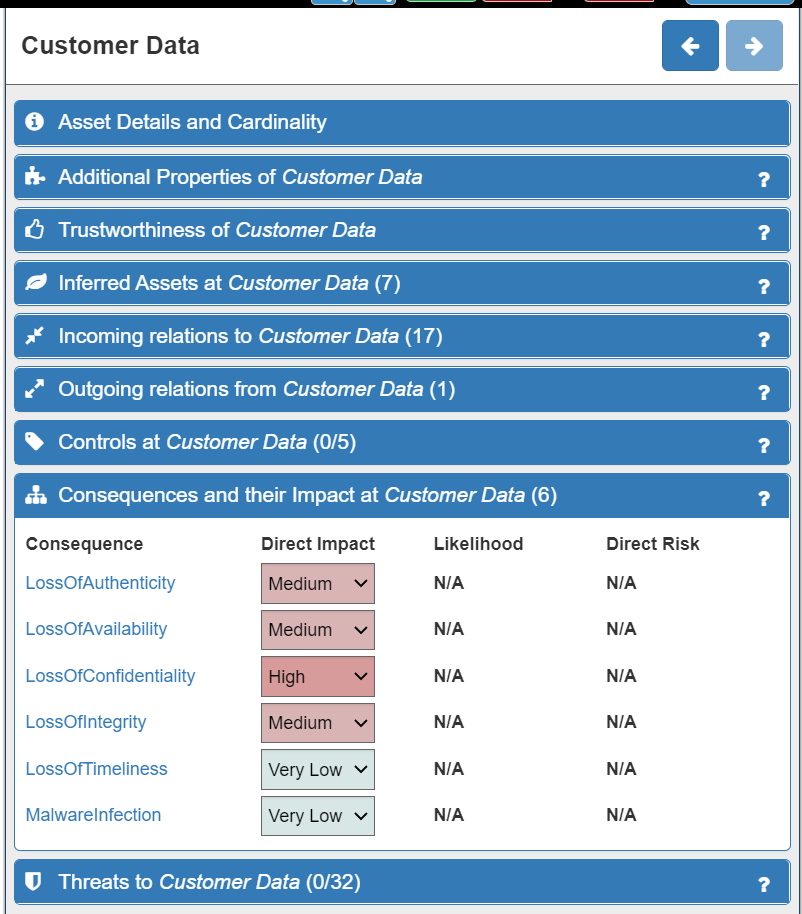Click the Customer Data panel title

110,45
